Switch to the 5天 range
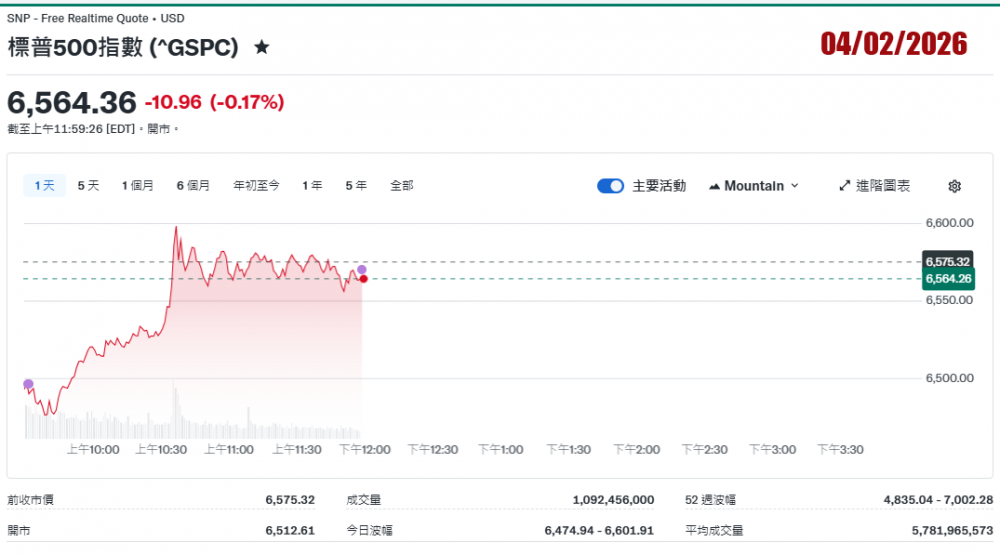Viewport: 1000px width, 555px height. 89,185
